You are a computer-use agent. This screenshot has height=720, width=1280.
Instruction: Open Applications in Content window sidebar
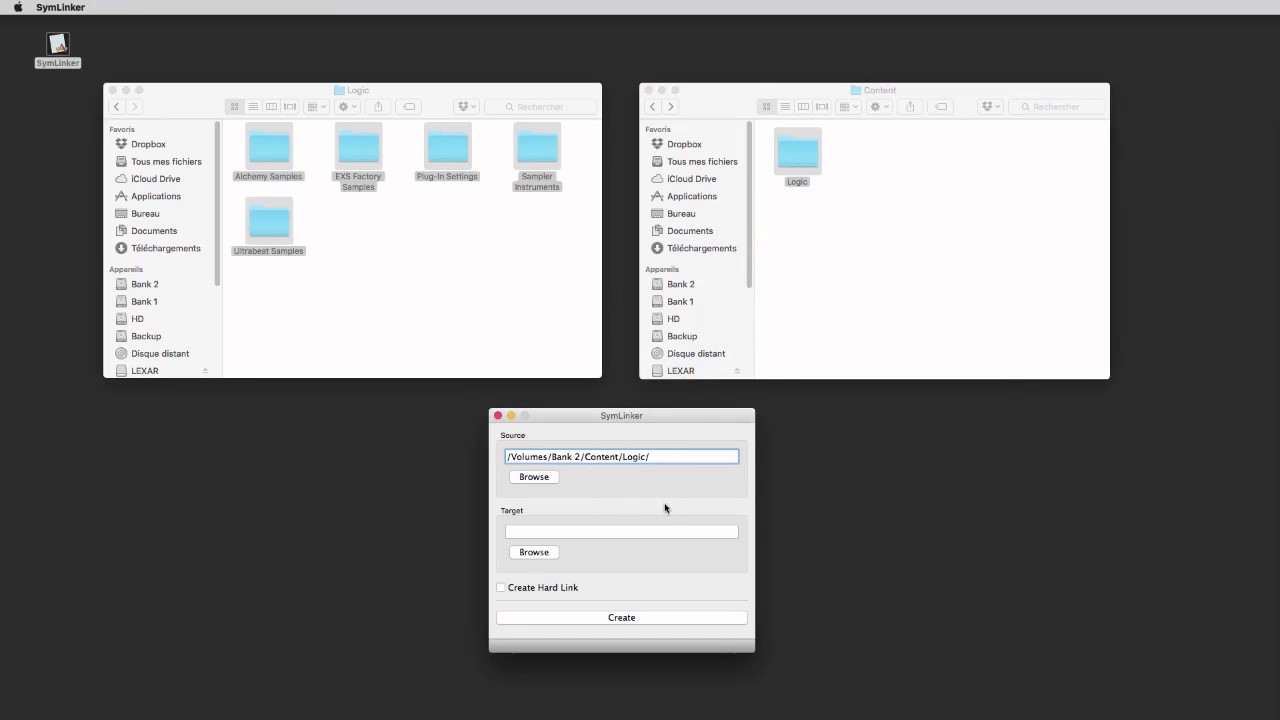(x=691, y=196)
